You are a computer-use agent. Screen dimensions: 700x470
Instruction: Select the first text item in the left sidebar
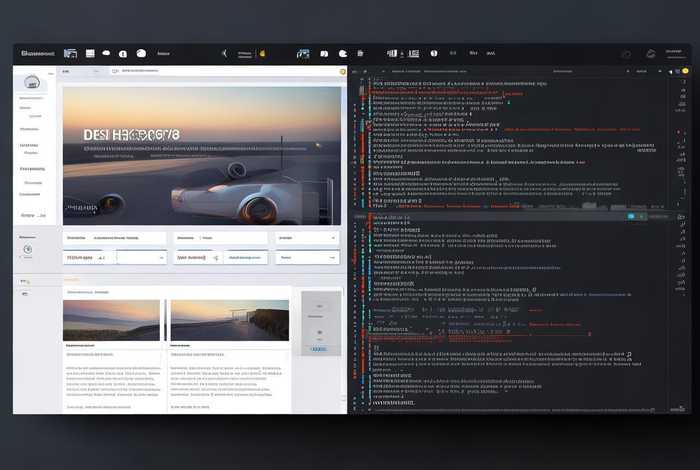(x=31, y=98)
